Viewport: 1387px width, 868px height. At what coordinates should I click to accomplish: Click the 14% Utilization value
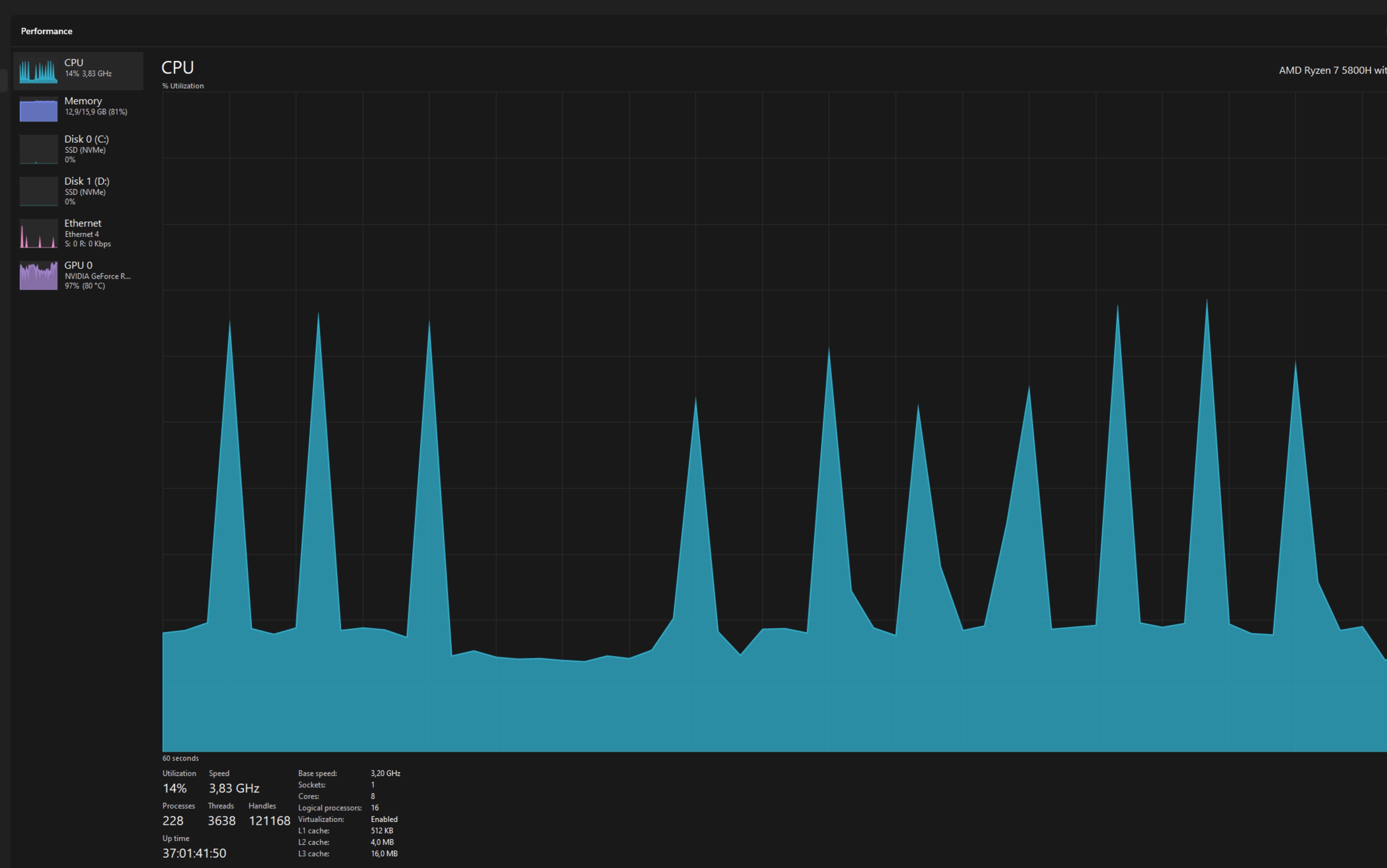[x=175, y=788]
